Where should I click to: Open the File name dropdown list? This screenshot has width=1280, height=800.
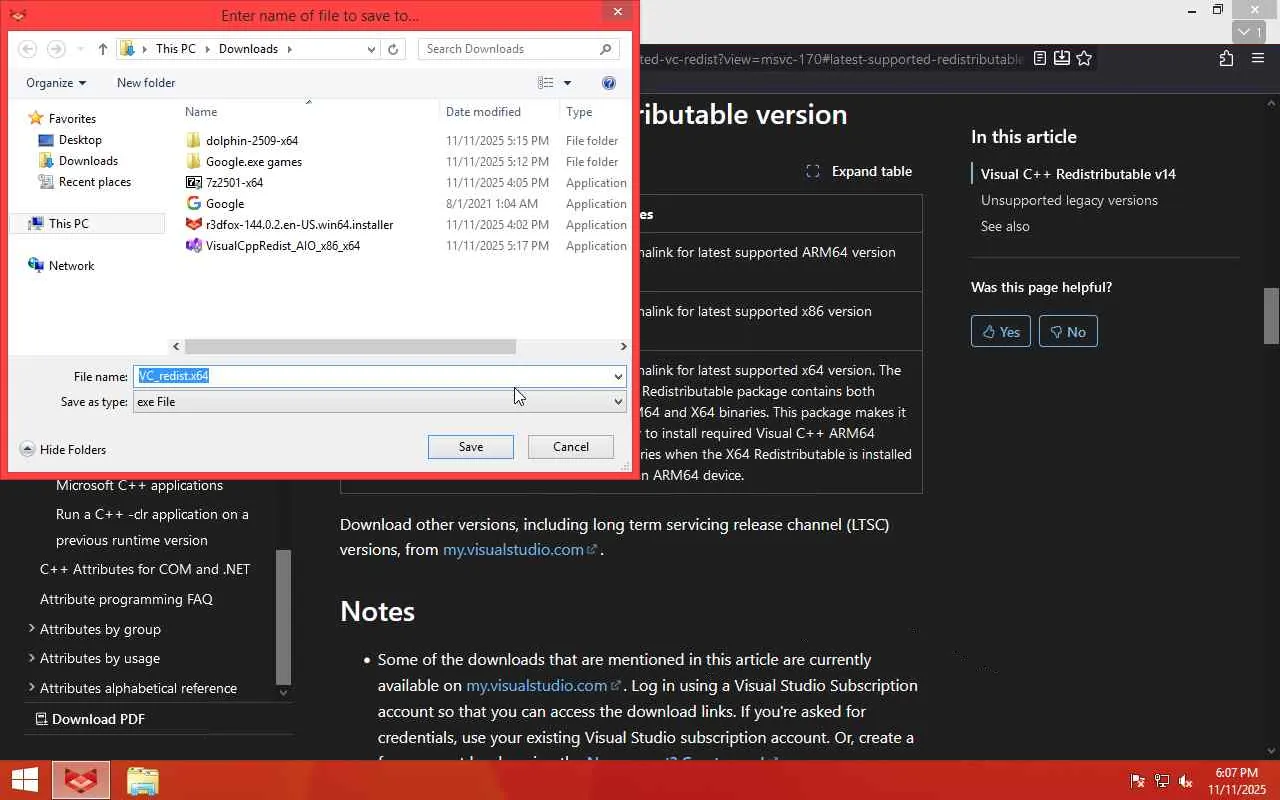(618, 376)
